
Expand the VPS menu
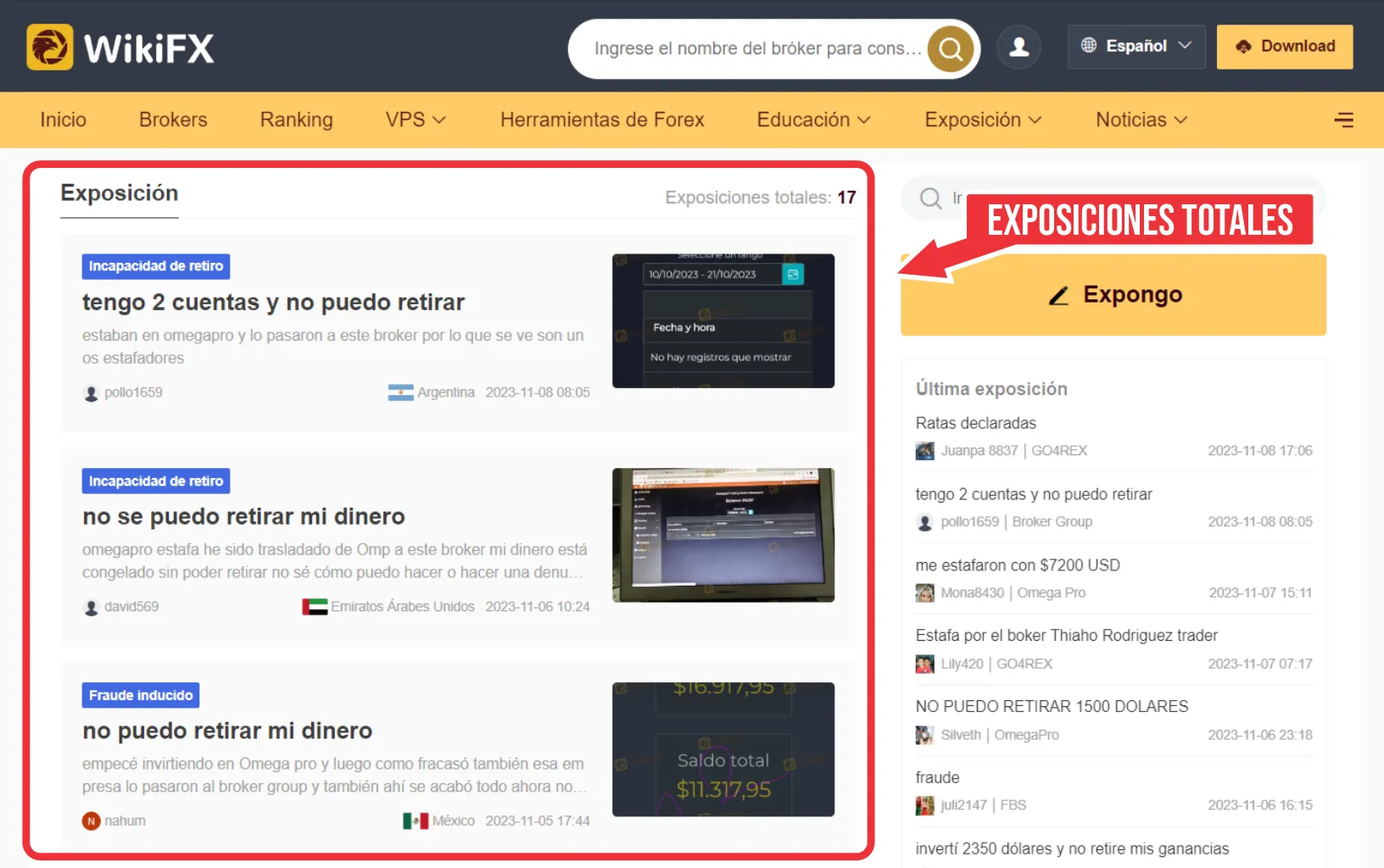point(416,120)
